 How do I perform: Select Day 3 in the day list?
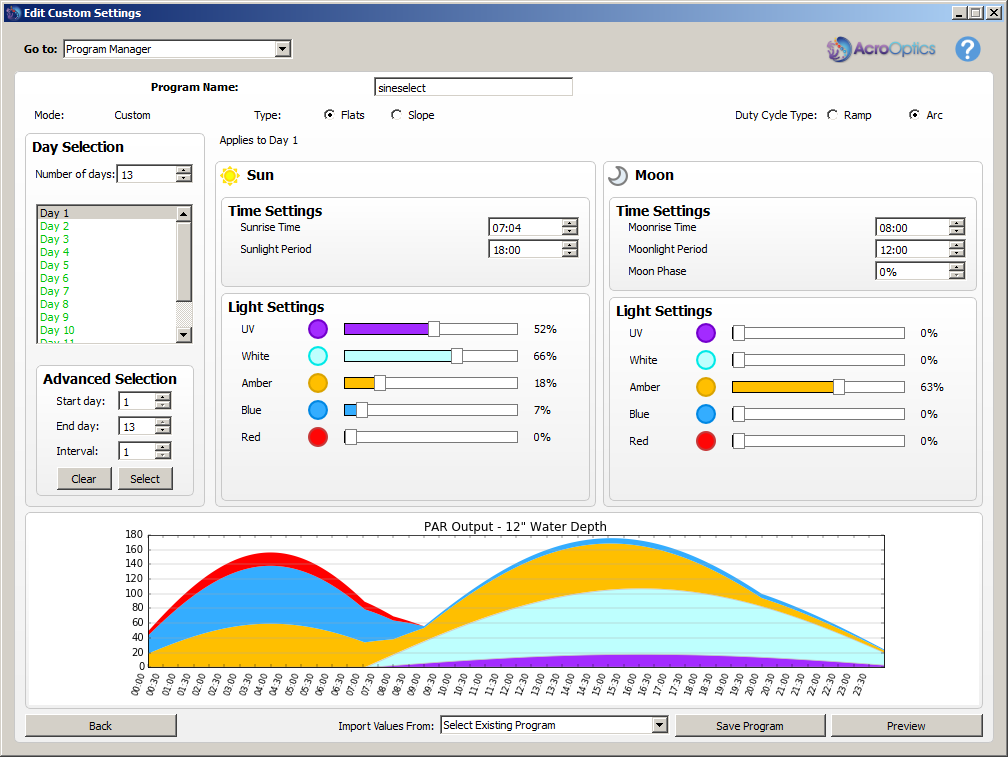click(107, 239)
